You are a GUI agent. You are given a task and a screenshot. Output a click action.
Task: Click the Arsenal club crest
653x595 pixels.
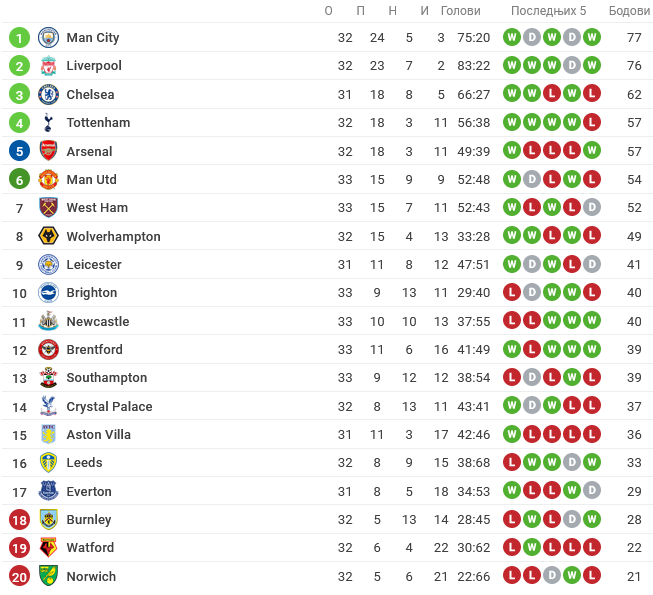click(48, 151)
